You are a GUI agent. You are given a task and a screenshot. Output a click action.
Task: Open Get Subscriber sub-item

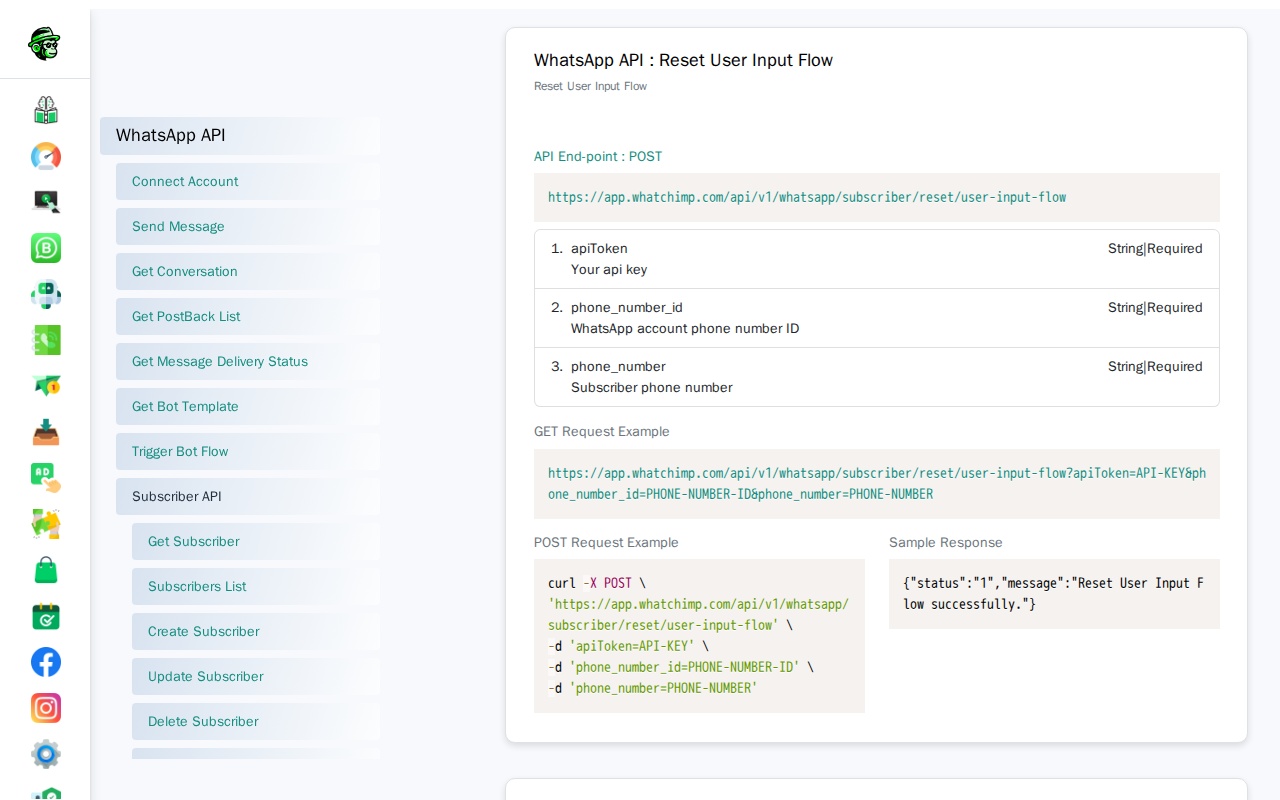pos(256,542)
